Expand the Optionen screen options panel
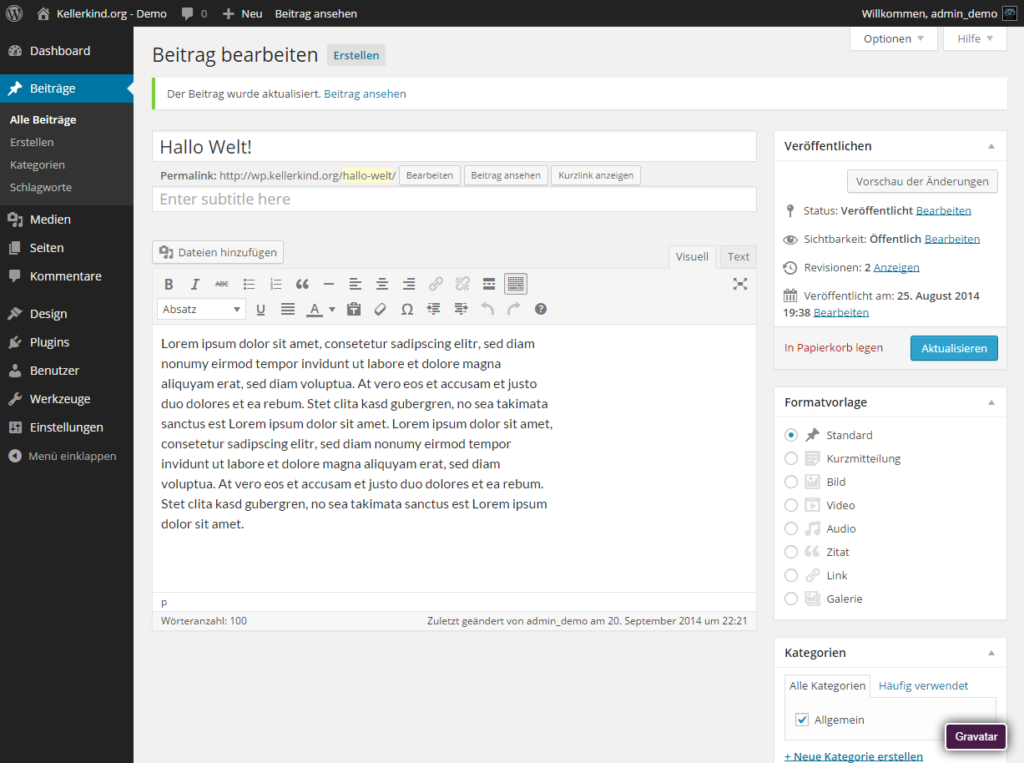The image size is (1024, 763). pos(893,39)
